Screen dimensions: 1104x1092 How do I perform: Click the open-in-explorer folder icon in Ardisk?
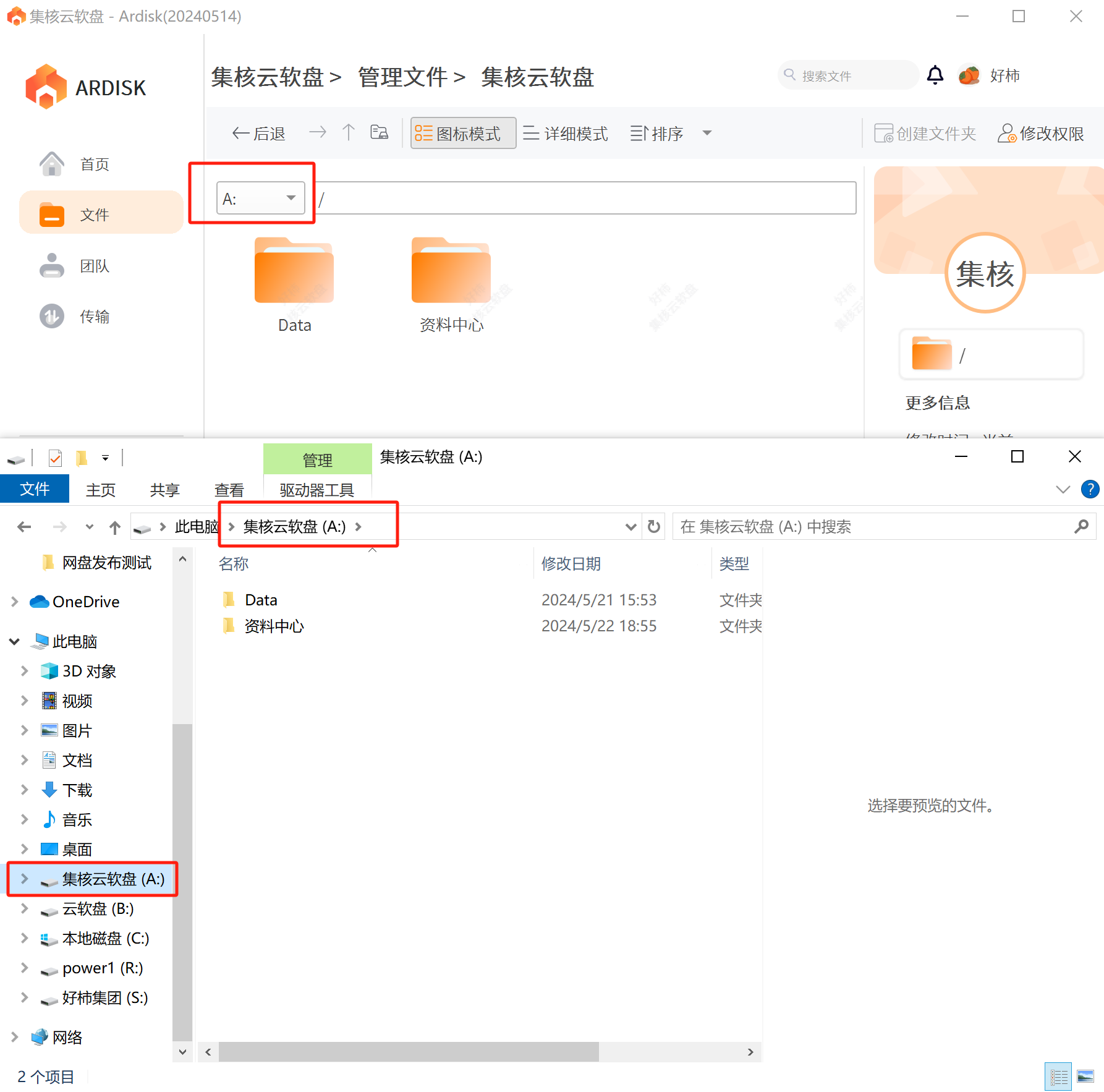coord(379,132)
